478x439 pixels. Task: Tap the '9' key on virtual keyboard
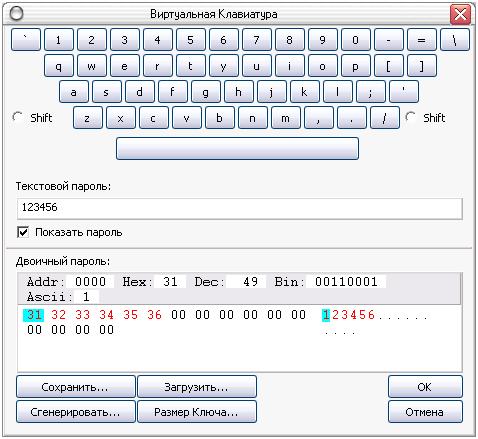point(323,40)
